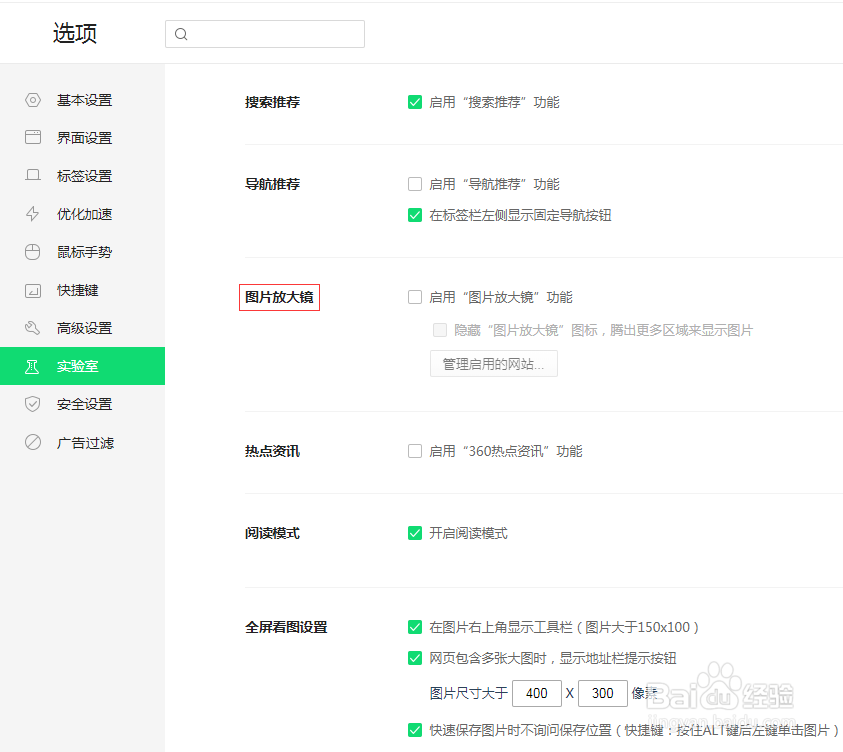Click the options search field

tap(265, 34)
